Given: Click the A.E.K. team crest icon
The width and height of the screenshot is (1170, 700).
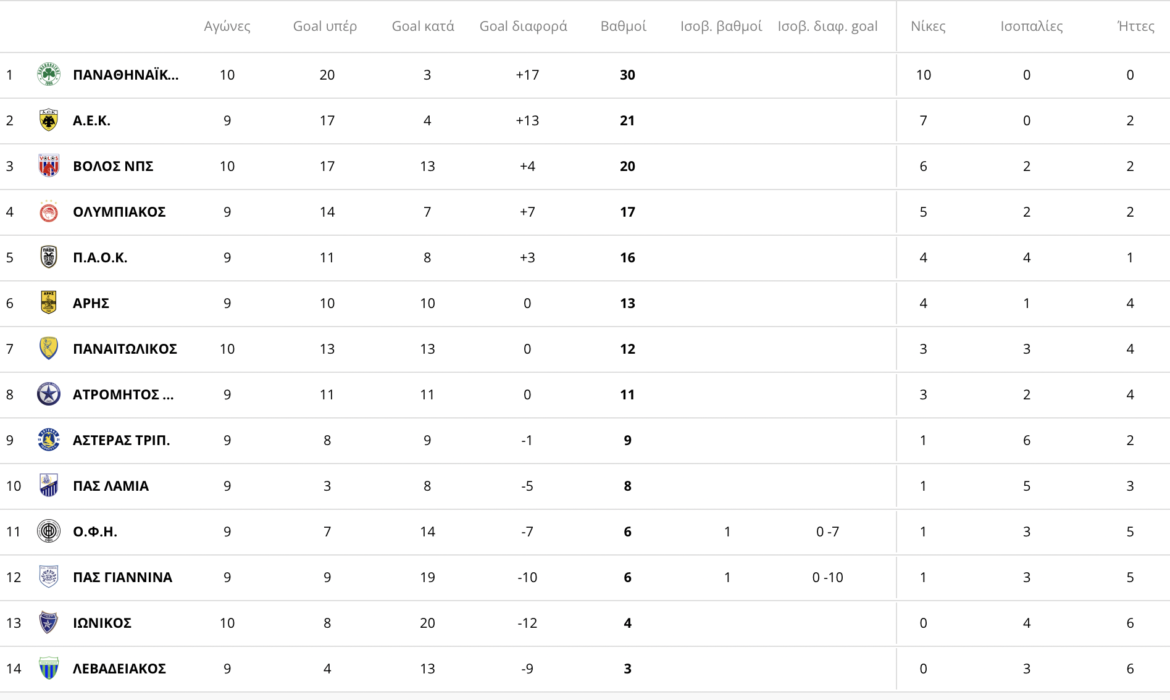Looking at the screenshot, I should point(48,121).
